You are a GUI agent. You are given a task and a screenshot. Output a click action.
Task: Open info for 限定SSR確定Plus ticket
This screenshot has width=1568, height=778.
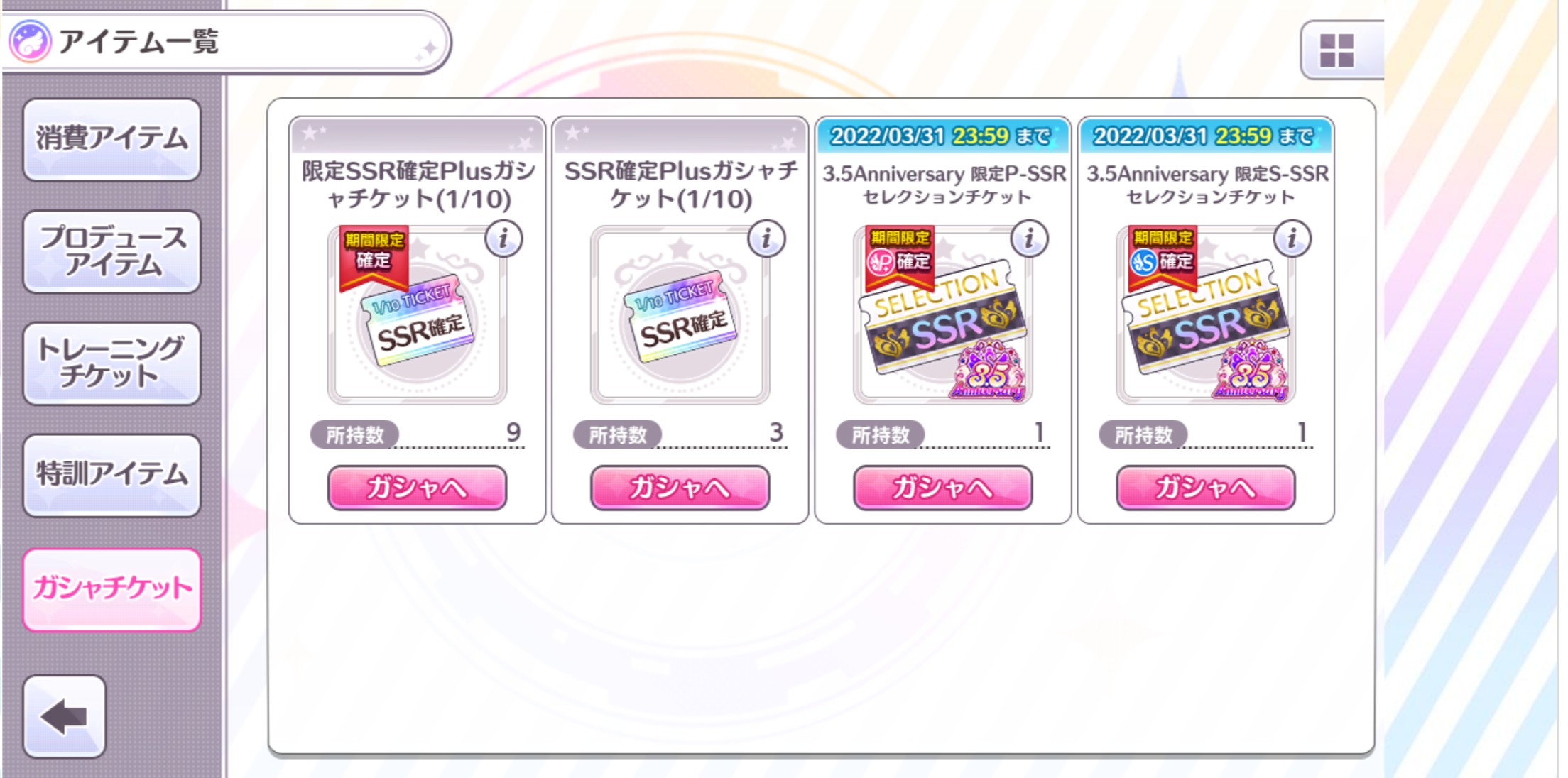coord(503,239)
